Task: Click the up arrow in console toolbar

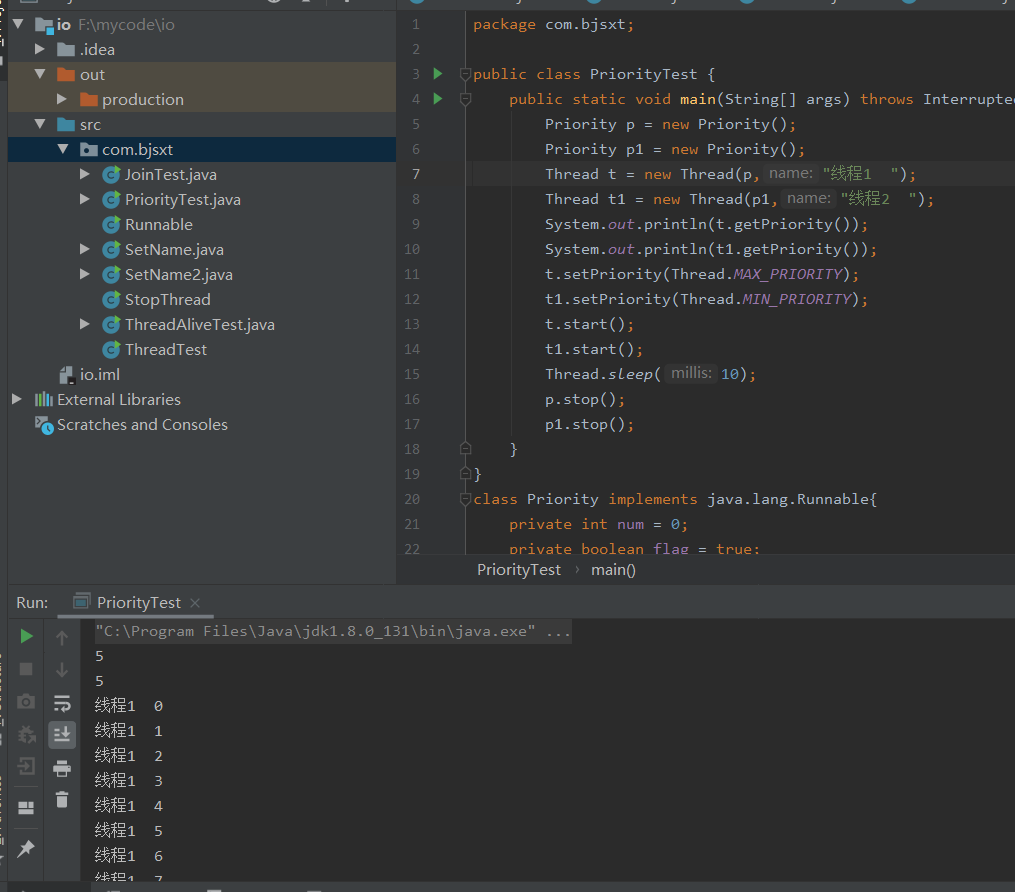Action: coord(62,638)
